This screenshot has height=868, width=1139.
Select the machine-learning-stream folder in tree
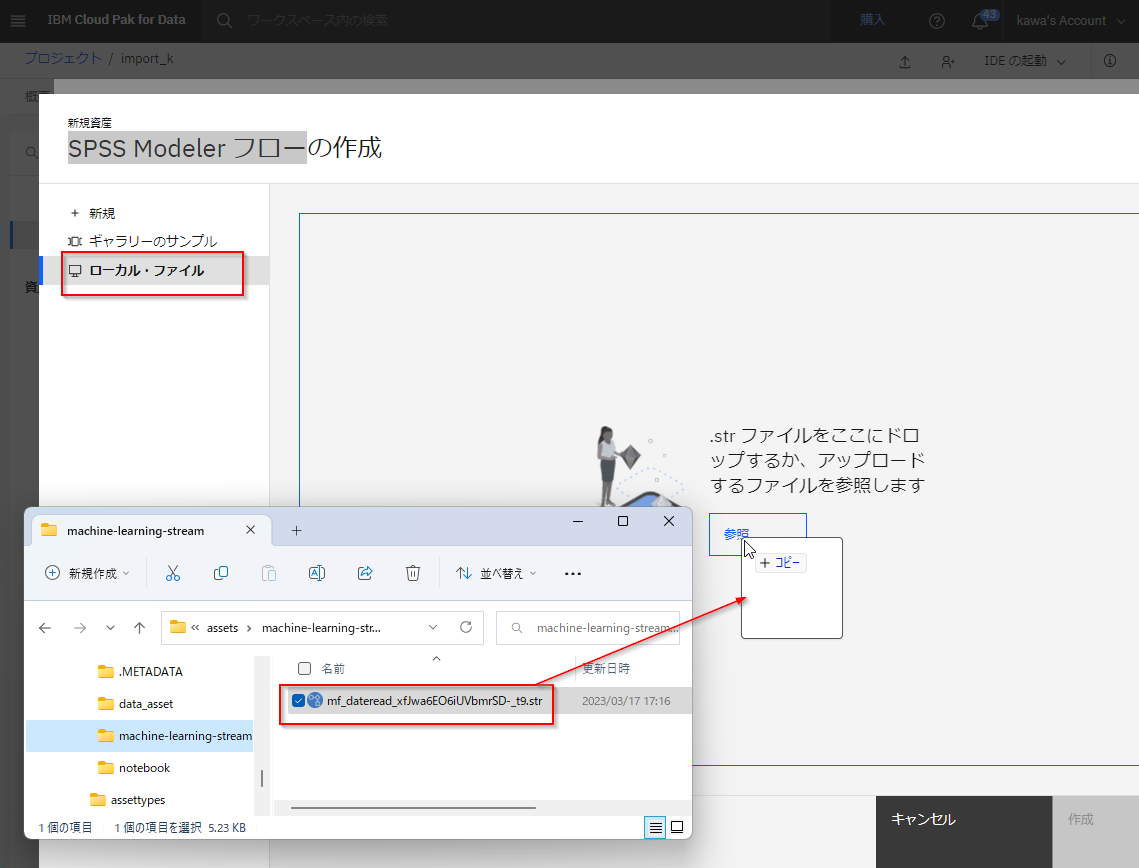pos(139,736)
